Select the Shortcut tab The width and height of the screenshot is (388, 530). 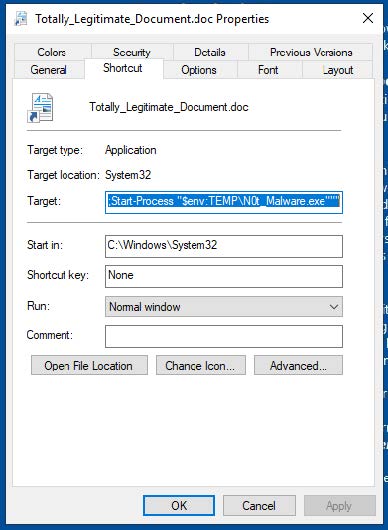coord(123,68)
